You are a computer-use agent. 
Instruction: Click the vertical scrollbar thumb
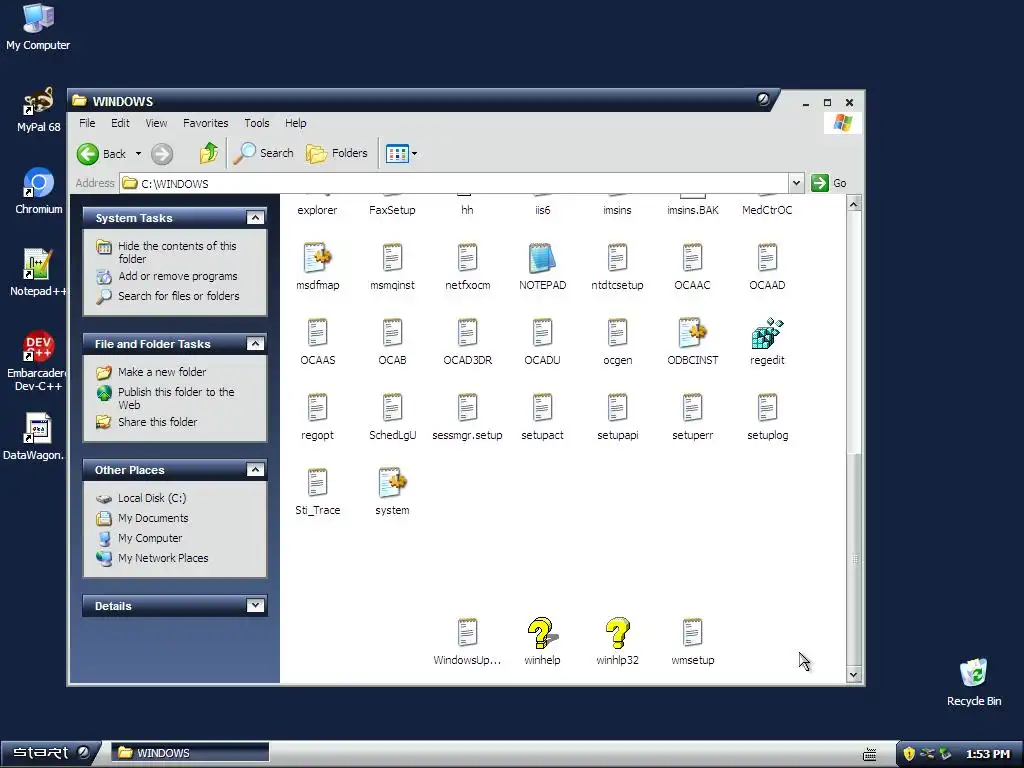854,558
